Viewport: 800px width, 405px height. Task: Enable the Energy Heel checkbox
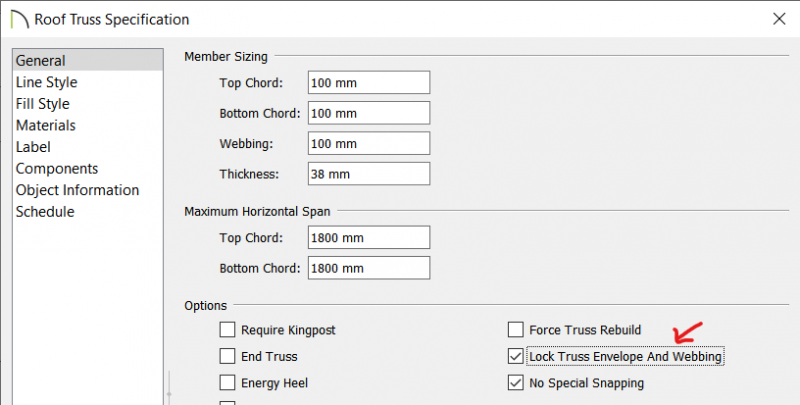(x=228, y=383)
